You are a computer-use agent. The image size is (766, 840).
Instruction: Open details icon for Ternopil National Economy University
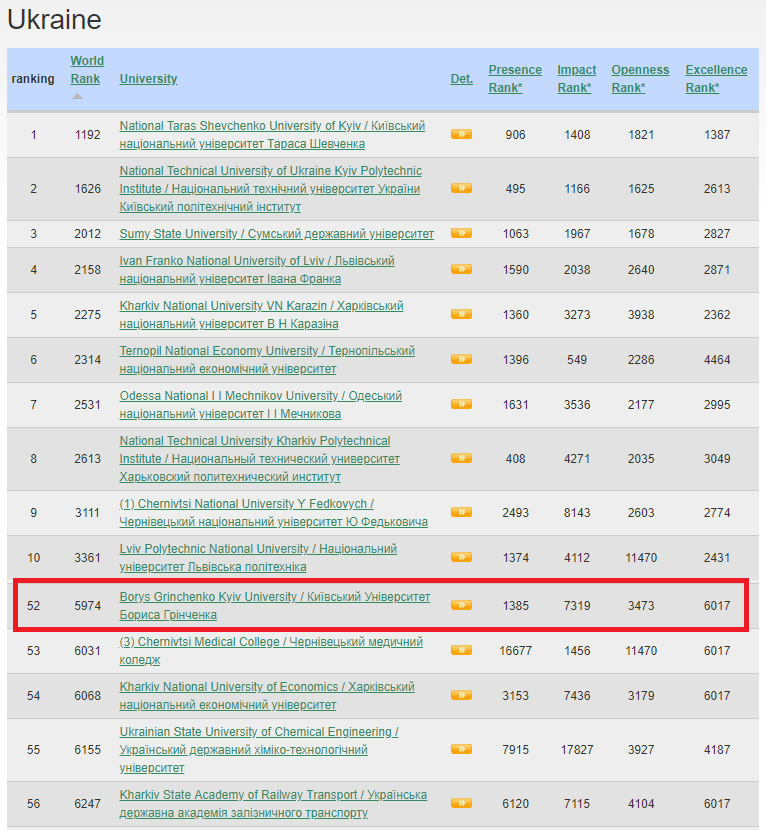click(461, 359)
